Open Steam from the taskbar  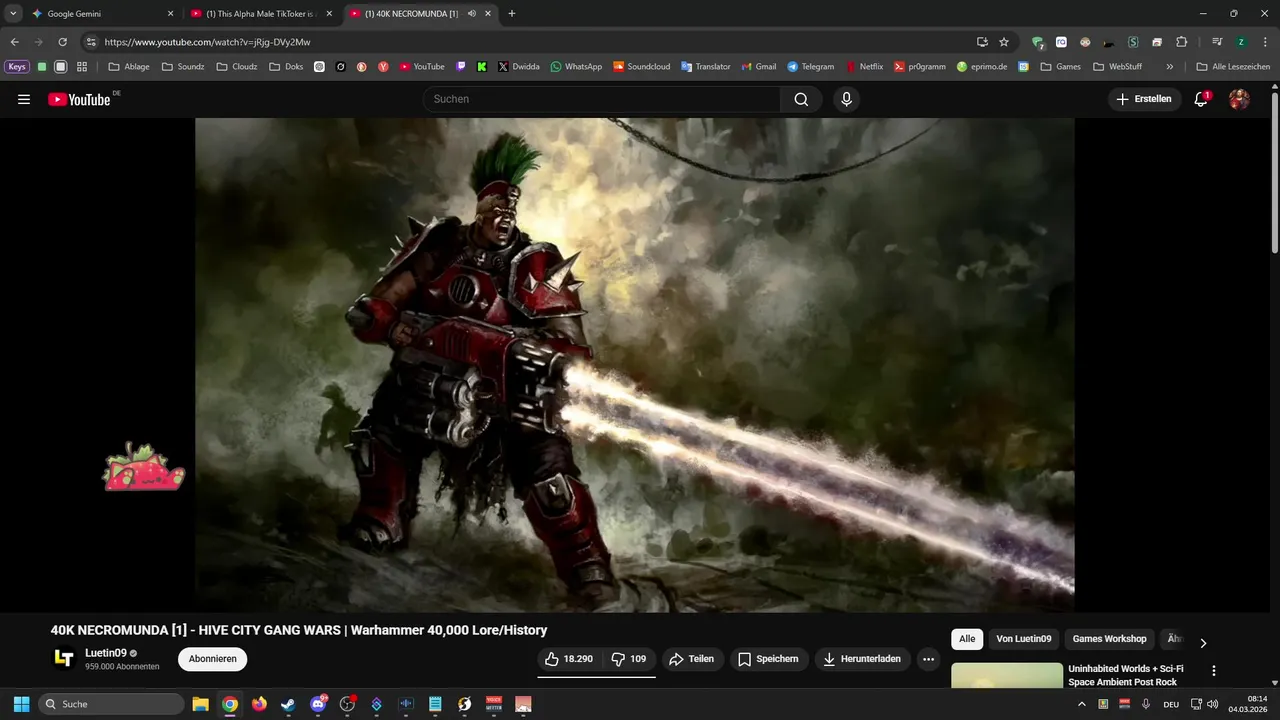click(288, 704)
